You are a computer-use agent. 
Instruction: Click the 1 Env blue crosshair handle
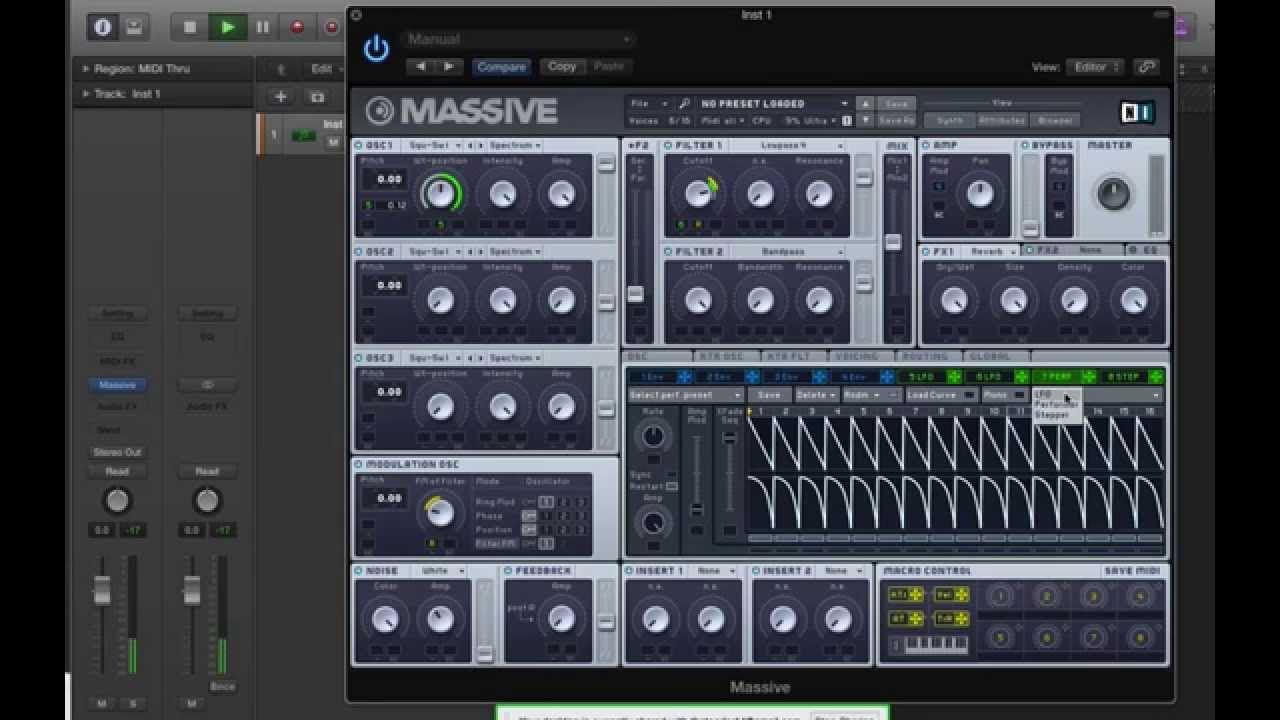(x=685, y=377)
